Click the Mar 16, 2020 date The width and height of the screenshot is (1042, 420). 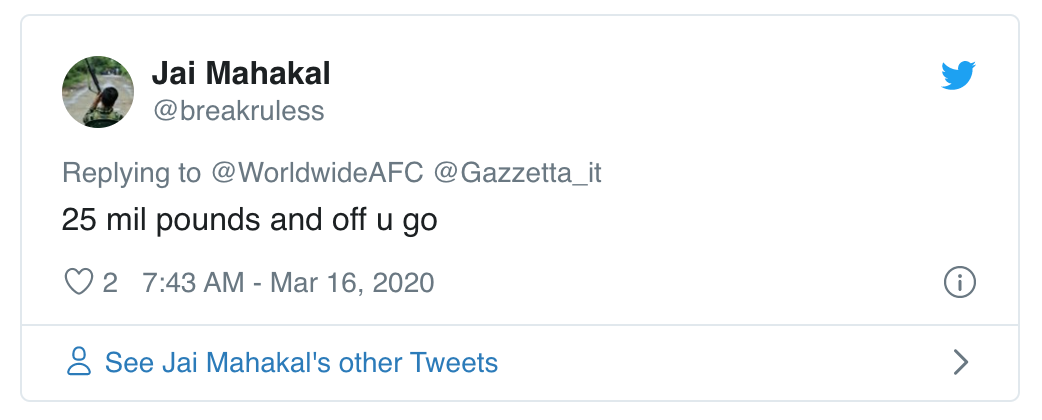point(352,283)
